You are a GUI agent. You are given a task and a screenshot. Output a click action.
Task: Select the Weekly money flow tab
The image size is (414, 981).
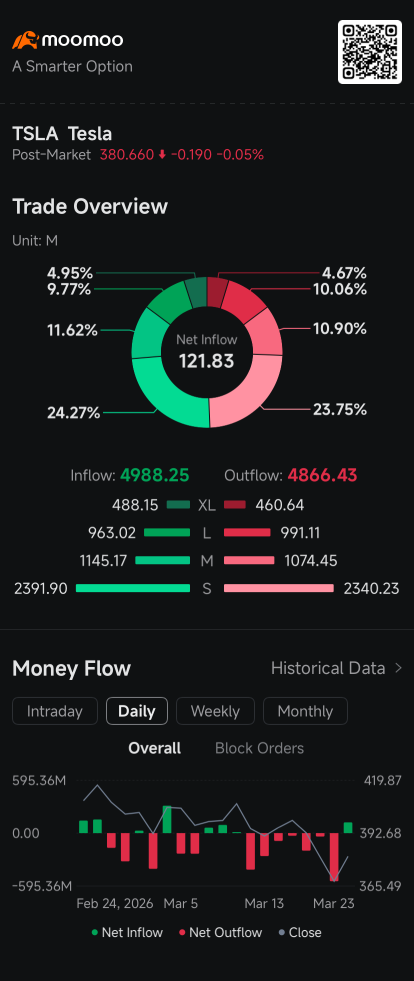pyautogui.click(x=215, y=711)
